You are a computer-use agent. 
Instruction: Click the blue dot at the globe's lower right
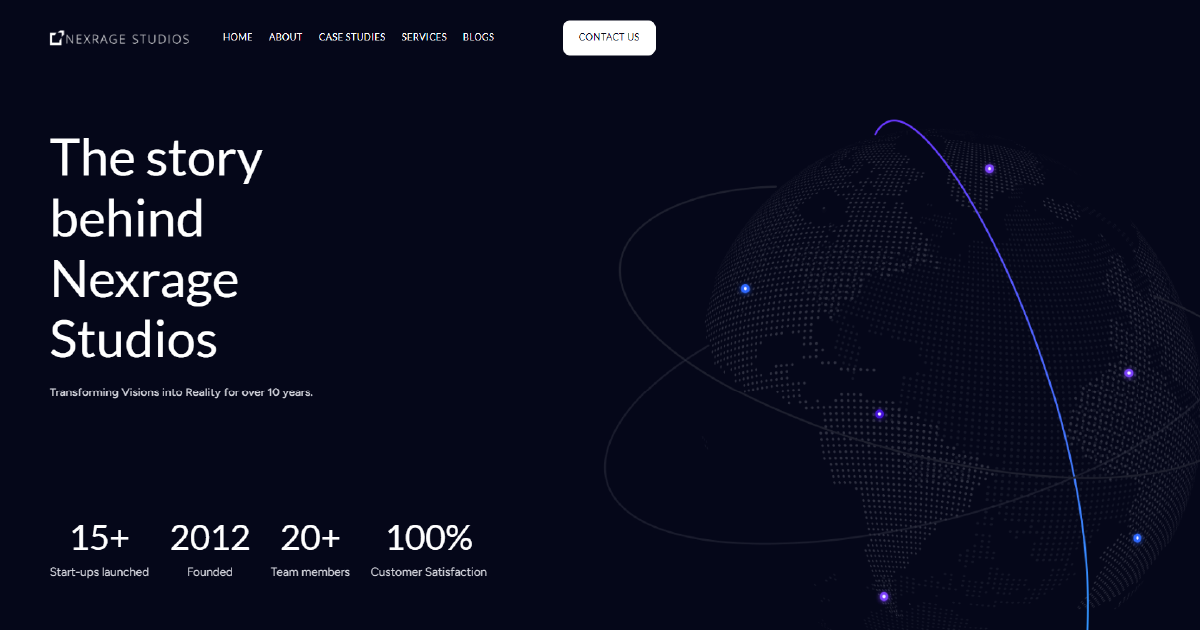point(1136,537)
